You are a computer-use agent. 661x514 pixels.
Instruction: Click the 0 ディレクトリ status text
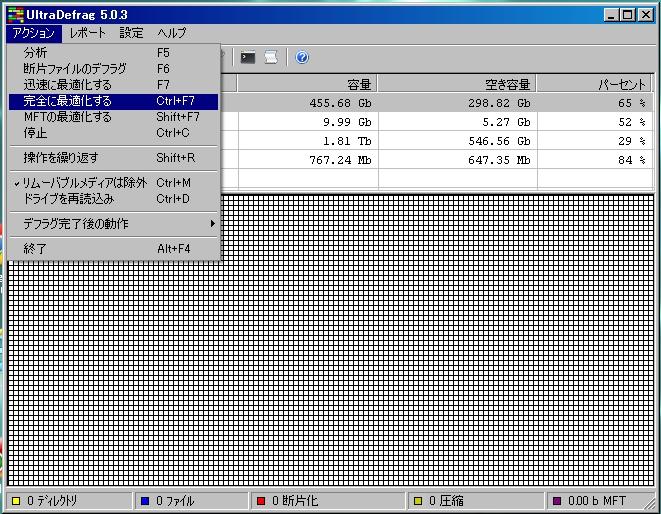point(52,501)
